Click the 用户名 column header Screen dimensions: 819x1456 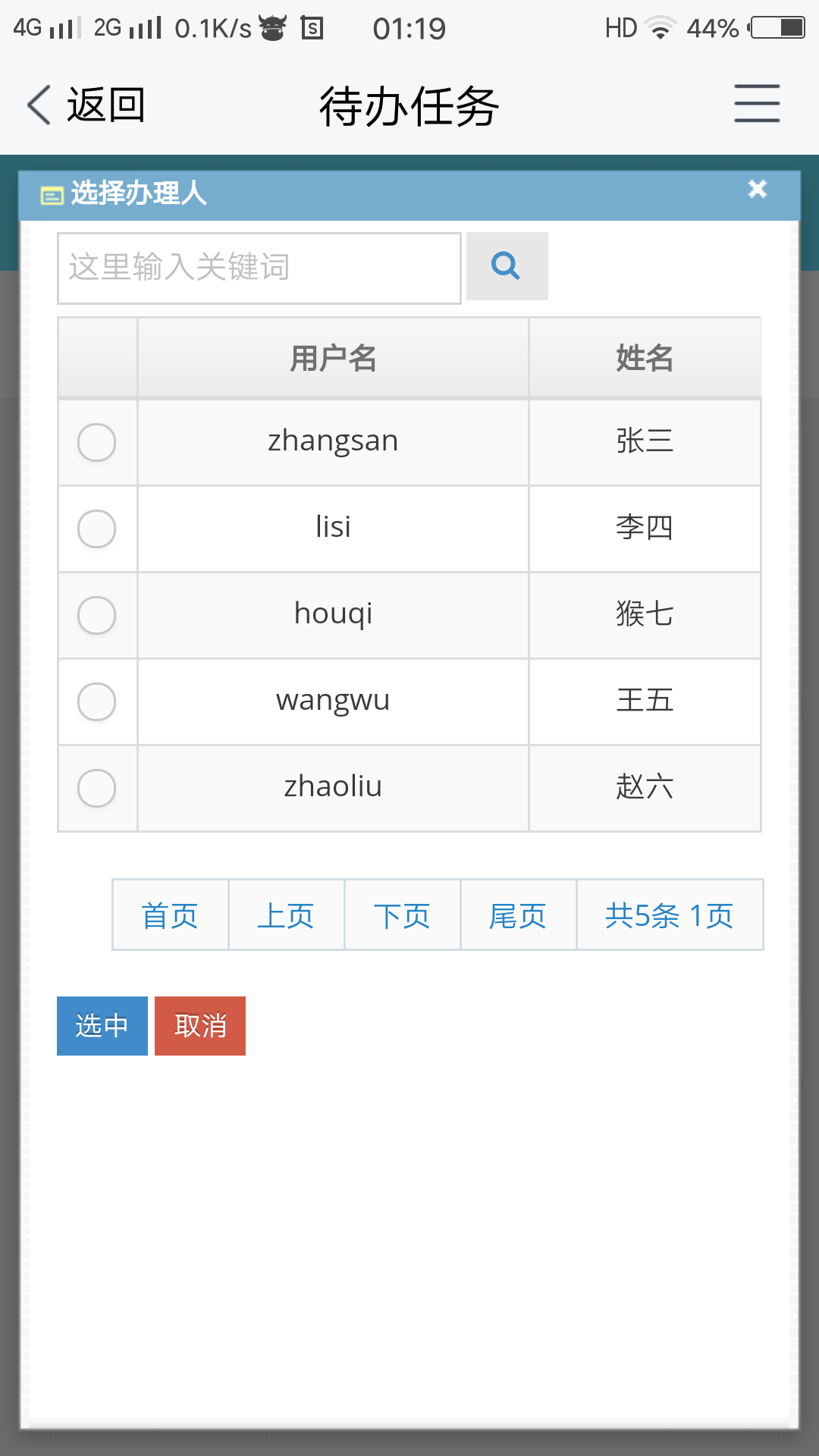coord(333,358)
